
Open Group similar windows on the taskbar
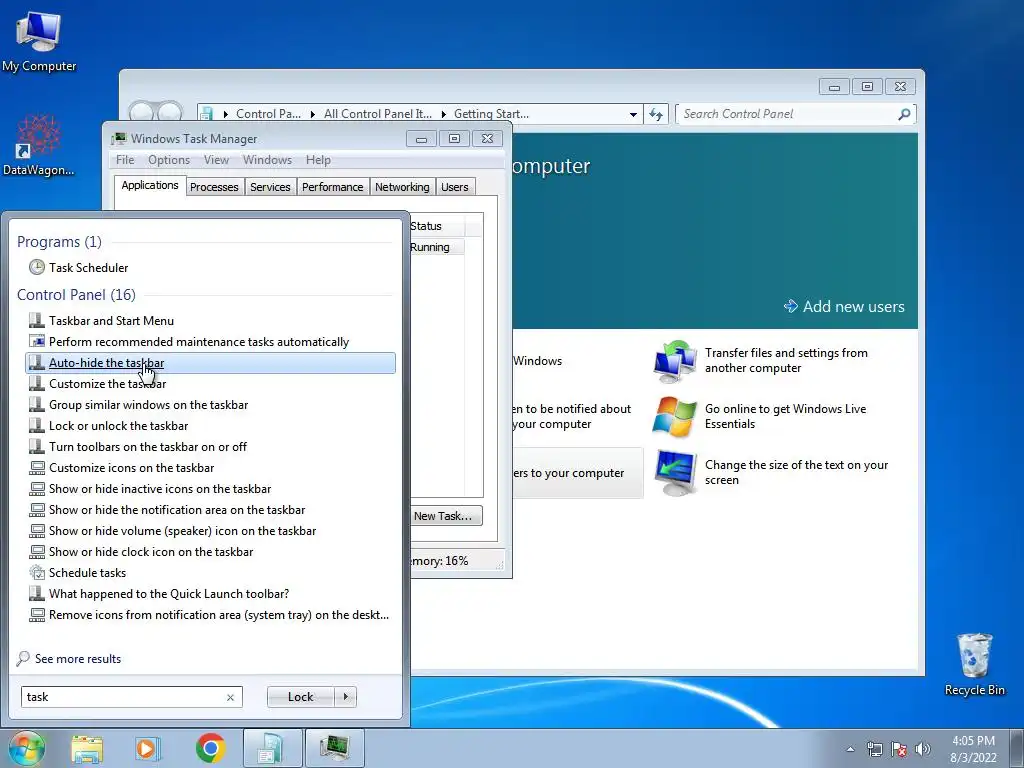pyautogui.click(x=211, y=405)
